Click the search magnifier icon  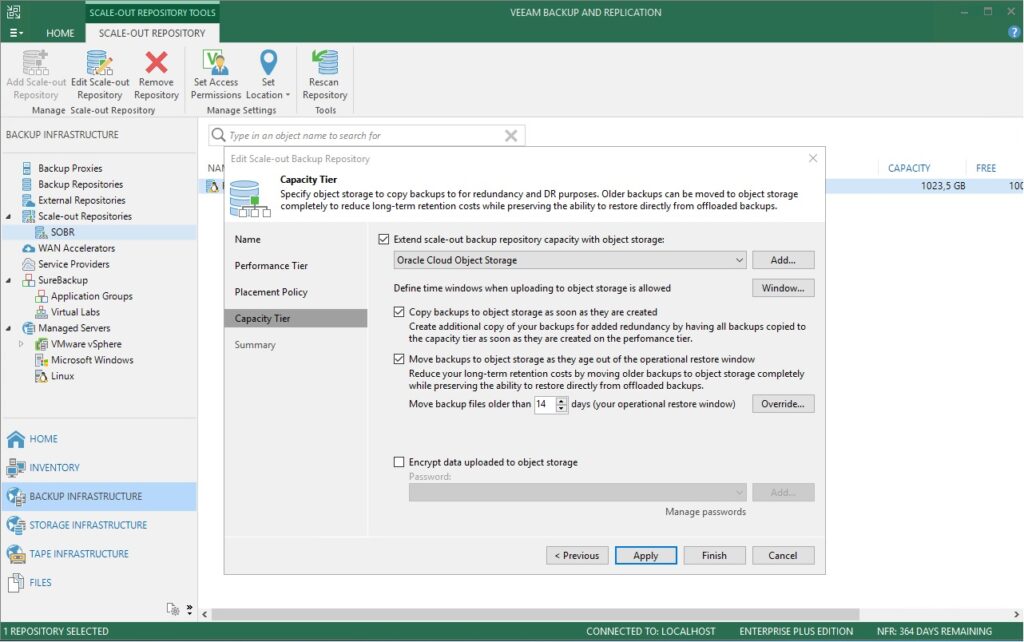pos(218,135)
